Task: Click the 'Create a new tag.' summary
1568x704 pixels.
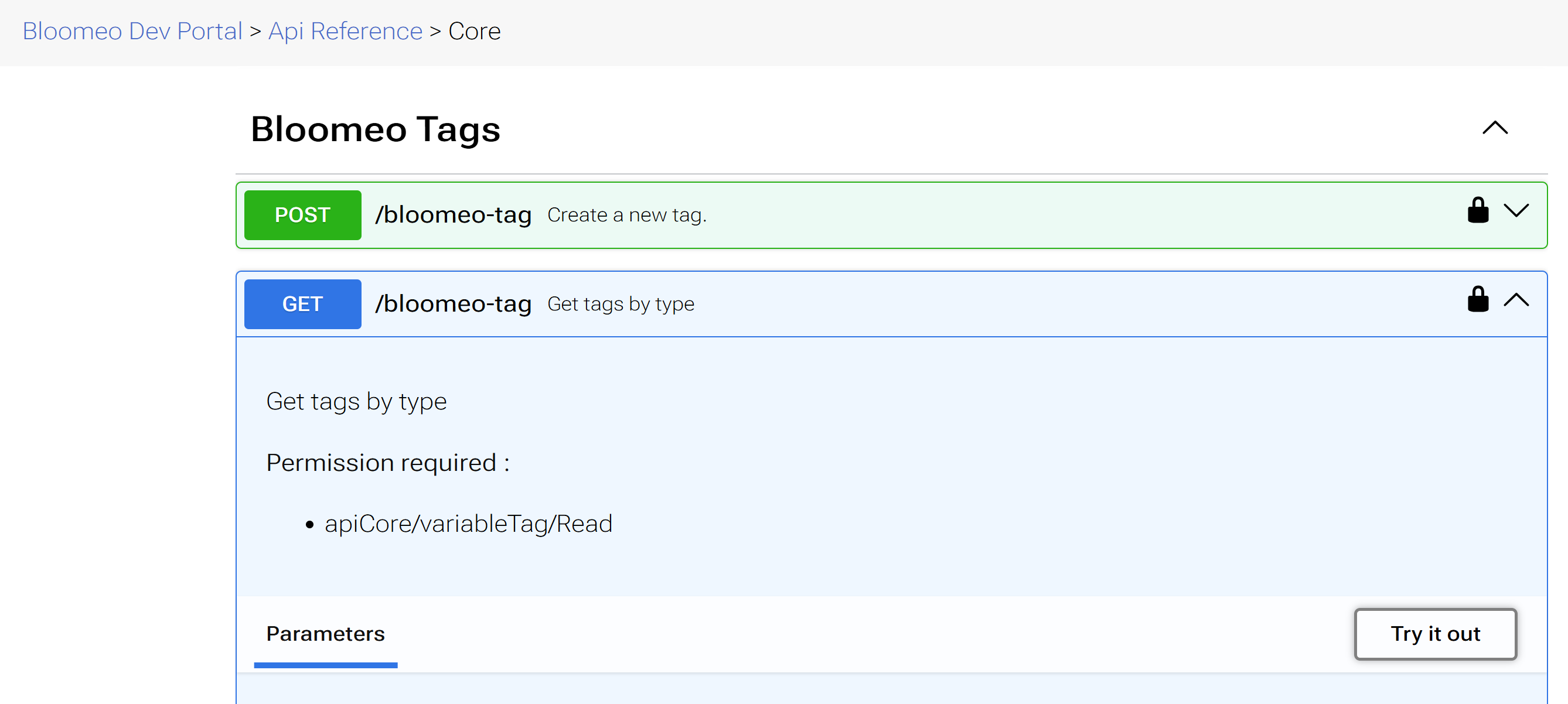Action: [626, 215]
